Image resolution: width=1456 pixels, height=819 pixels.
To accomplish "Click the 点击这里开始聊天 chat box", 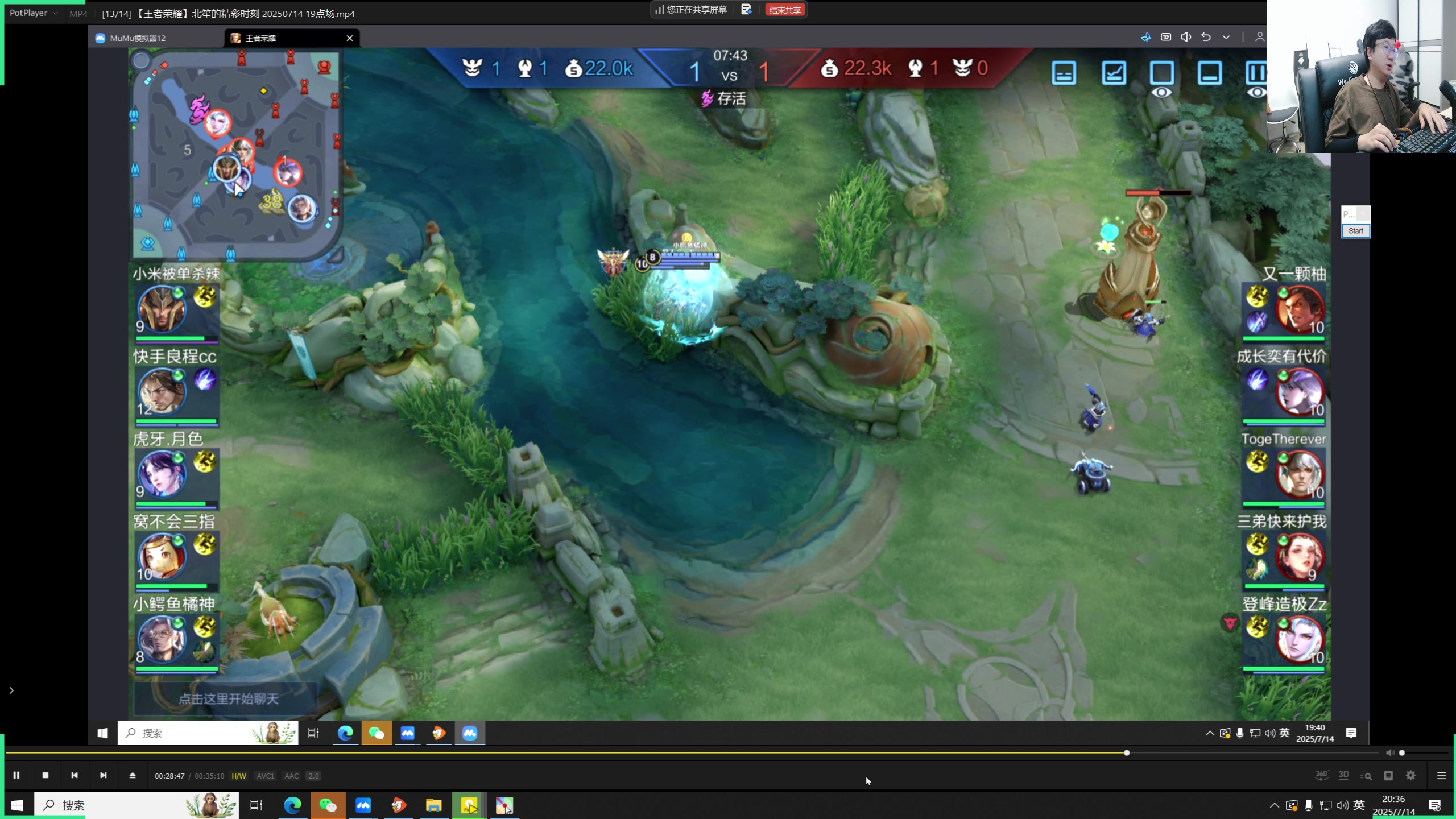I will pyautogui.click(x=226, y=698).
